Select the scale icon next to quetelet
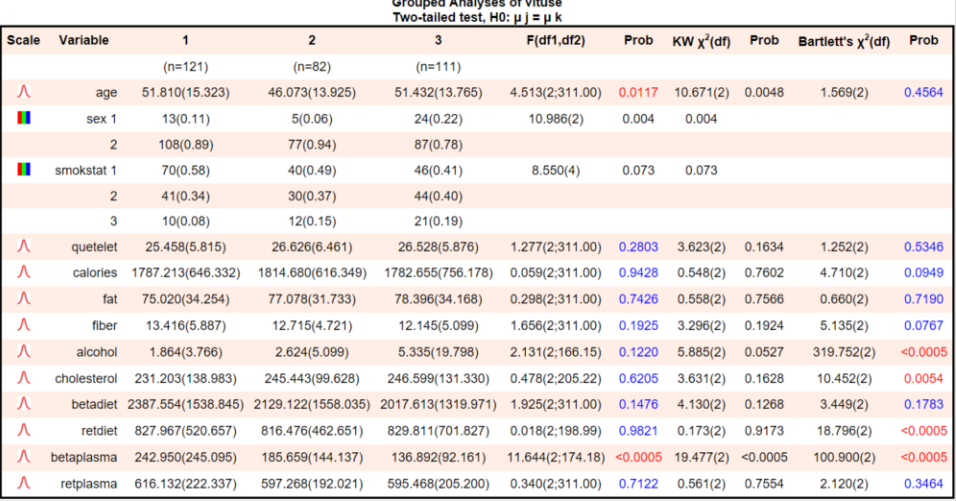Viewport: 956px width, 501px height. [24, 246]
